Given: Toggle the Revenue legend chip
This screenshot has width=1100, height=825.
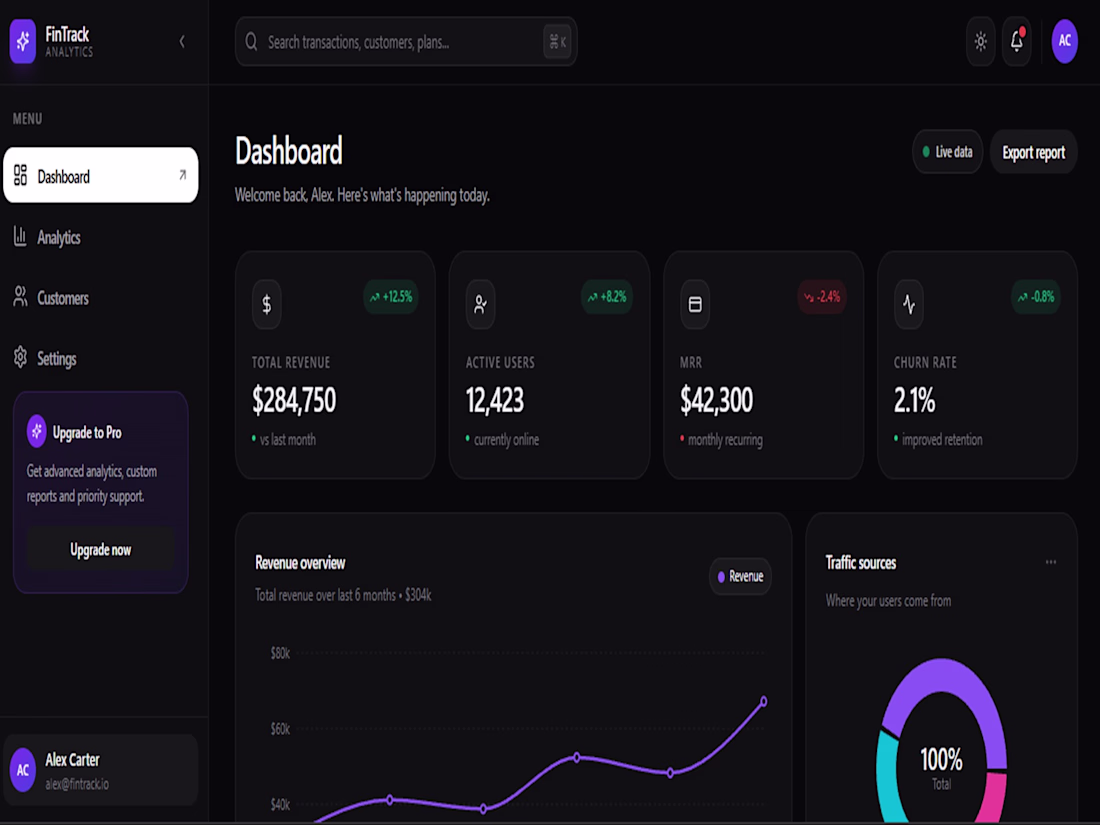Looking at the screenshot, I should [740, 576].
